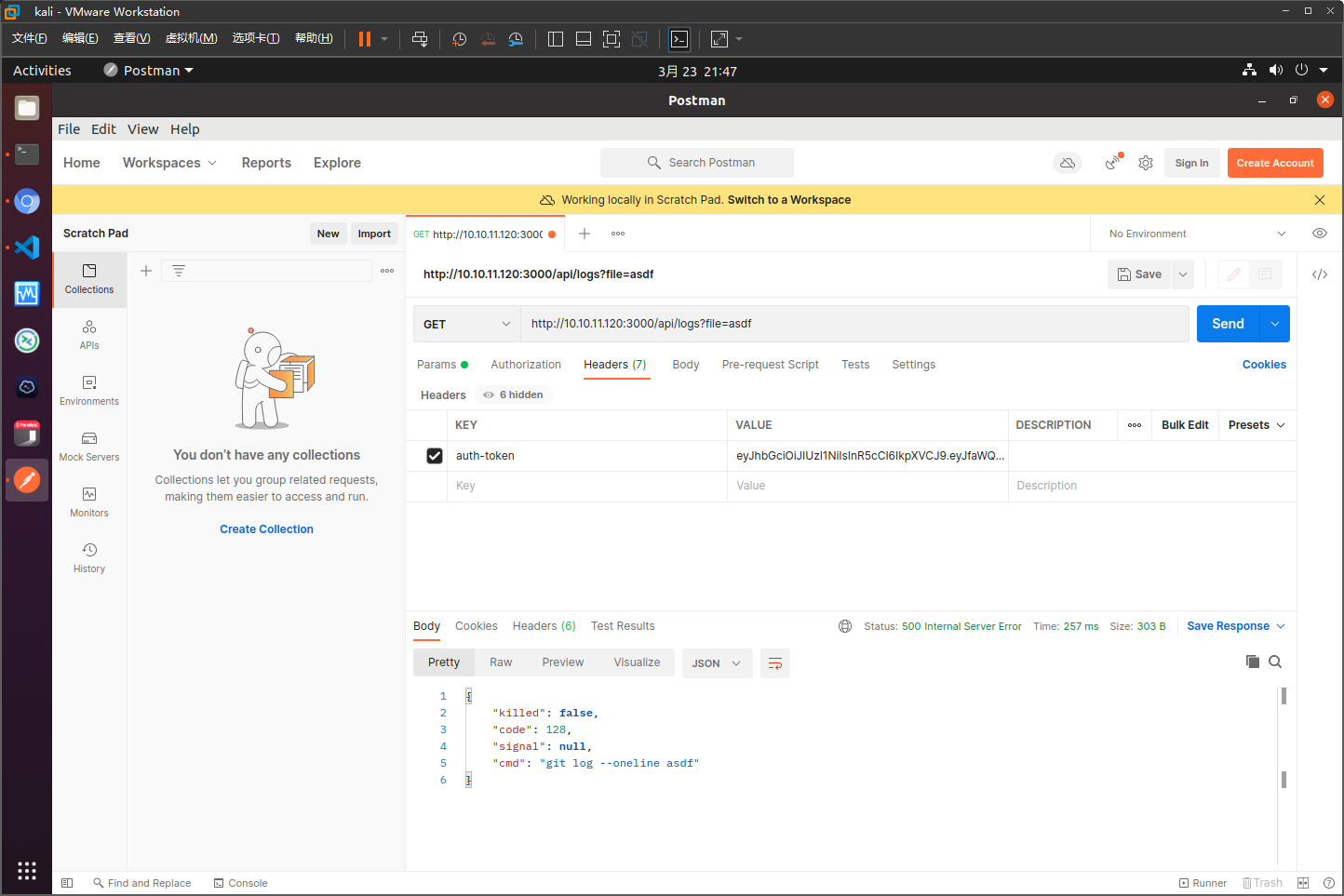
Task: Click the Sign In button
Action: coord(1191,163)
